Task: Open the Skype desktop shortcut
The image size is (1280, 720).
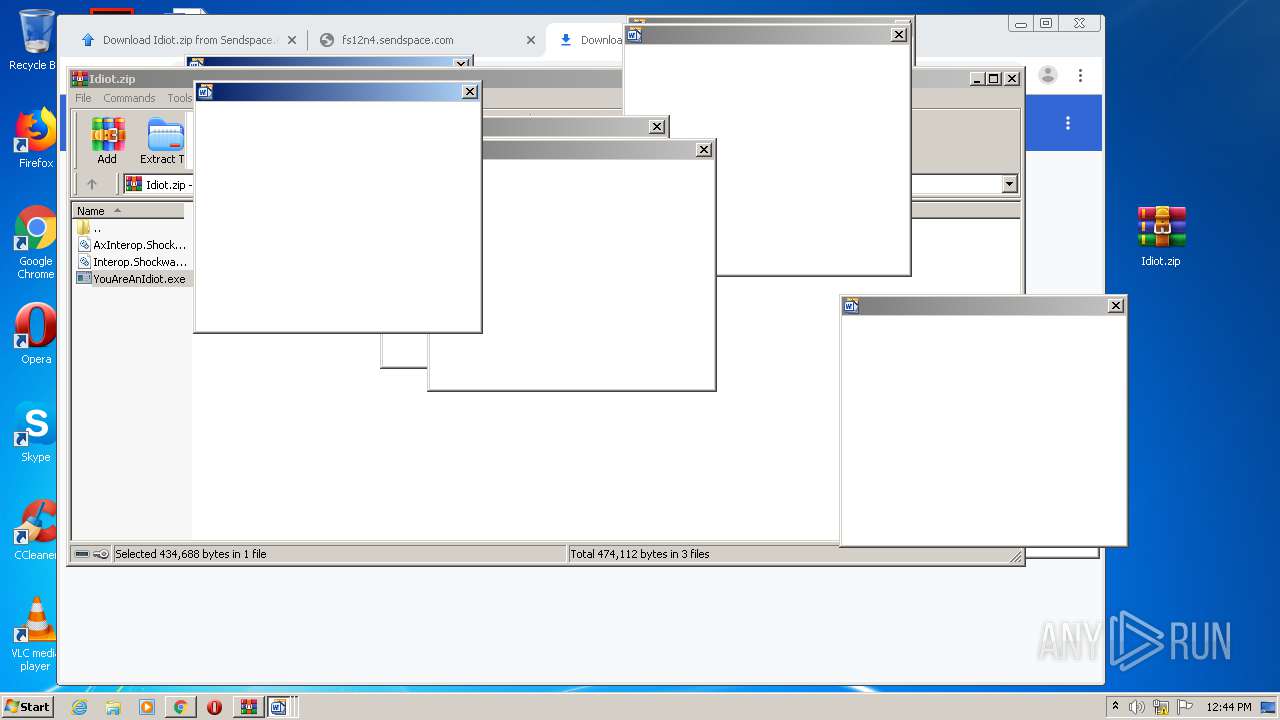Action: point(36,432)
